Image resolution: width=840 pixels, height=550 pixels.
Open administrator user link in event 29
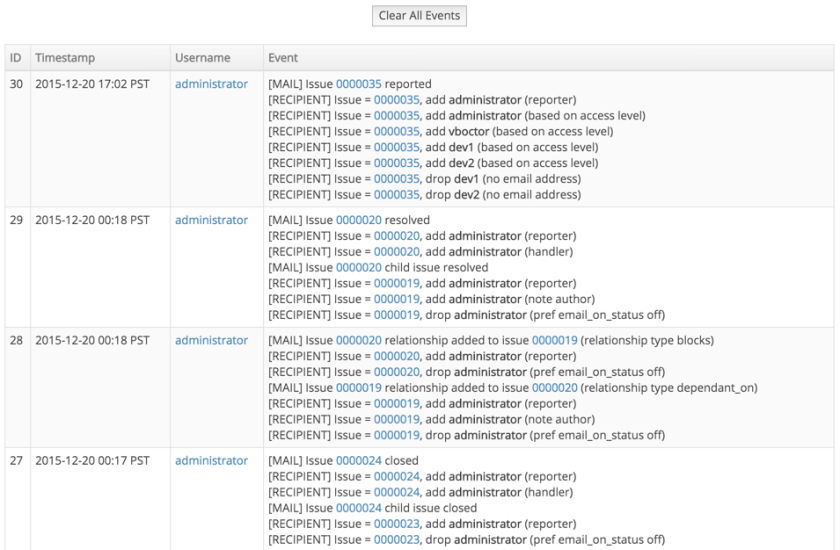pos(211,220)
